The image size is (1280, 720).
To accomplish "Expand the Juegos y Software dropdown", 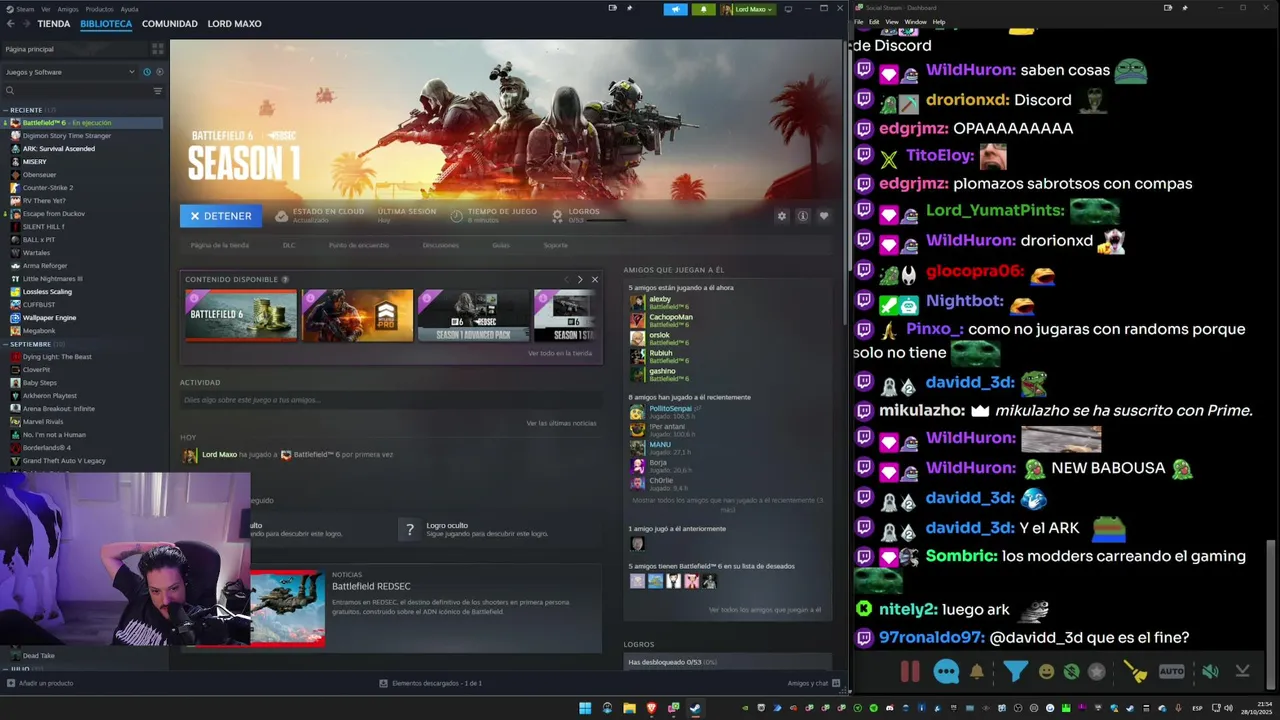I will [70, 72].
